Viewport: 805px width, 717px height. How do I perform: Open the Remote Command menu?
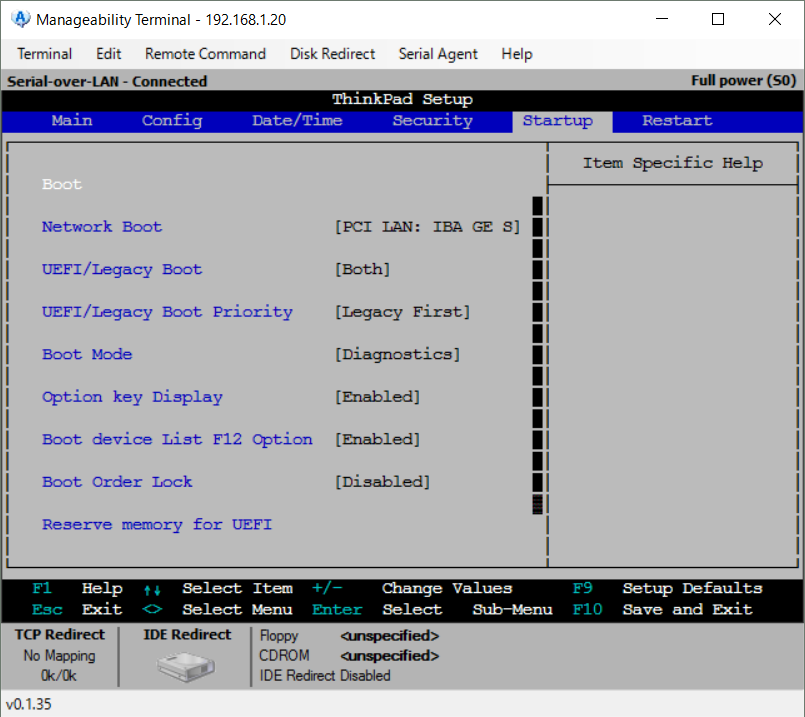tap(205, 54)
